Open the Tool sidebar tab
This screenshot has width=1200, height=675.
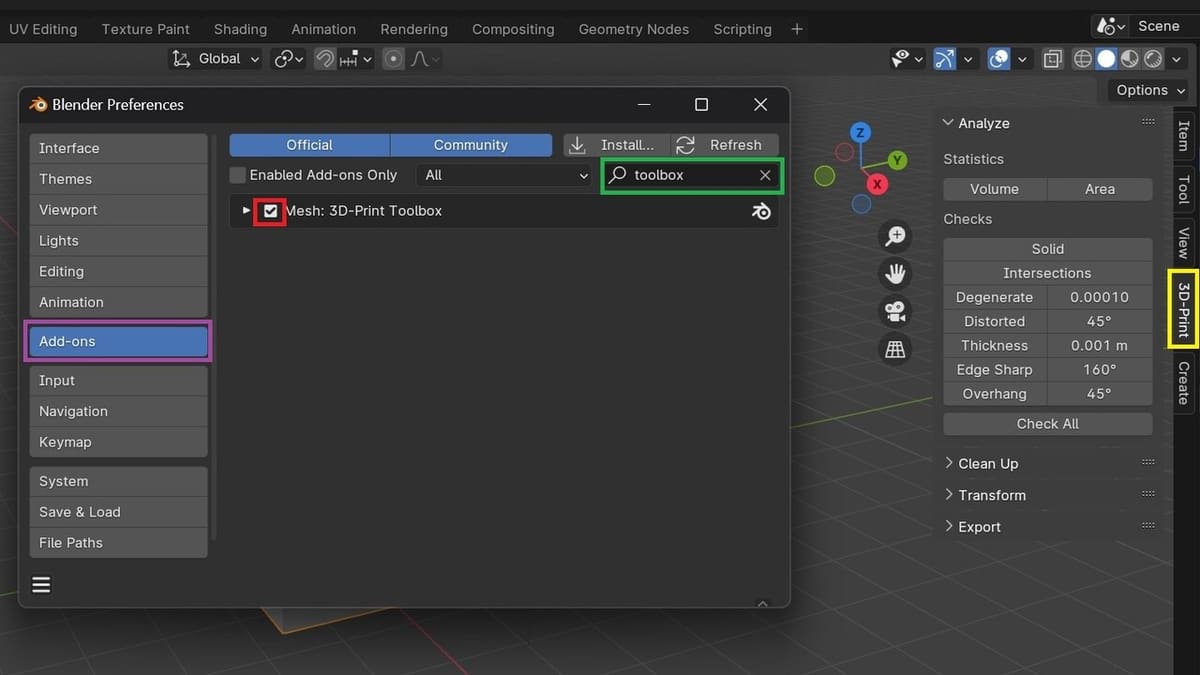[x=1183, y=189]
